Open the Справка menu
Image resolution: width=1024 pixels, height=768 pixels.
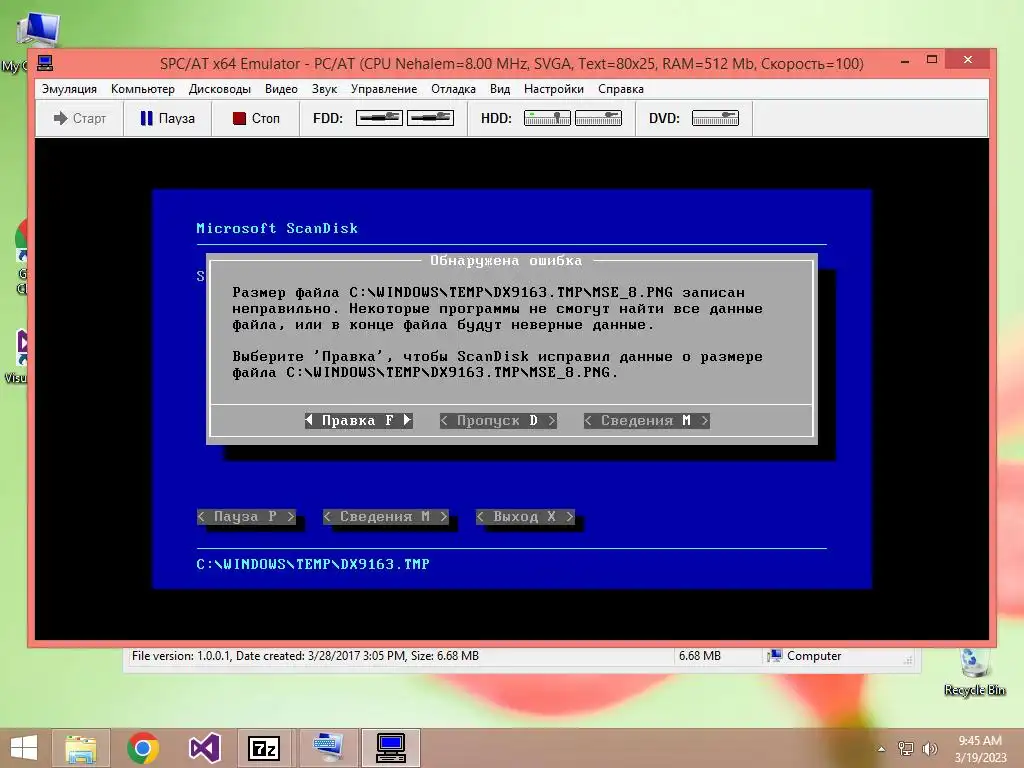click(620, 89)
